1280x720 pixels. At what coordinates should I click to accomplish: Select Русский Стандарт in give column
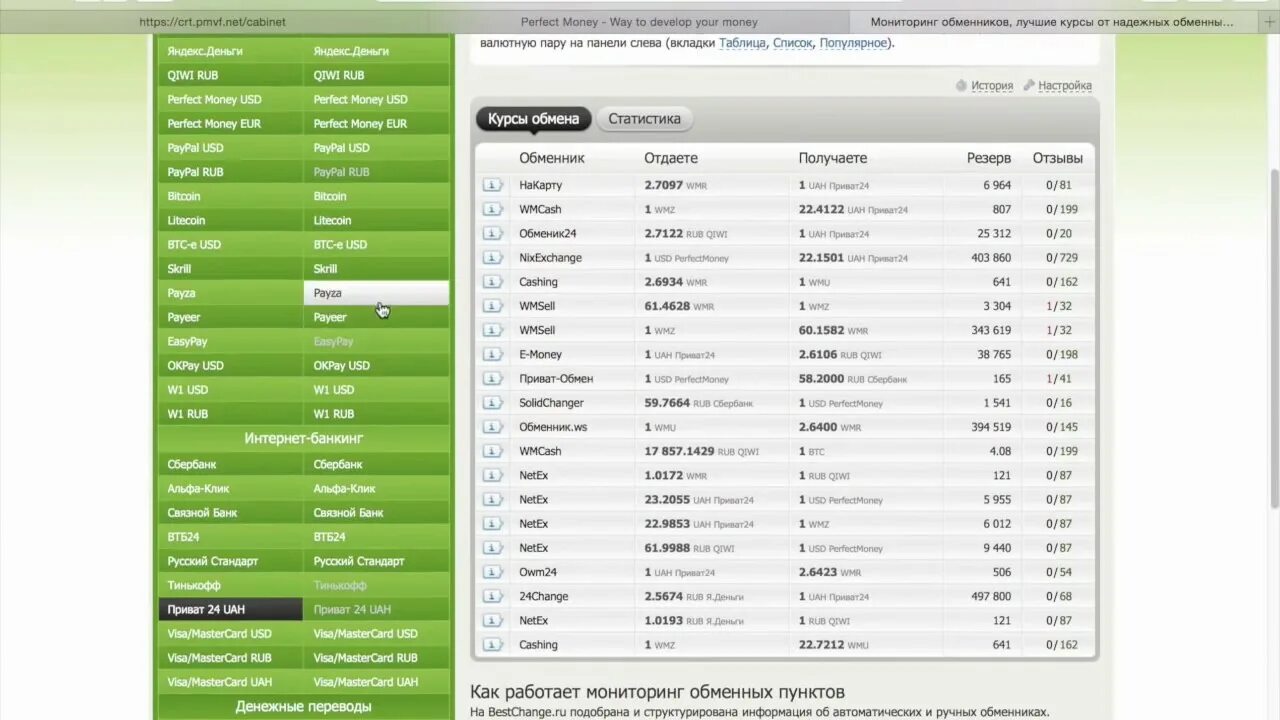(x=230, y=561)
